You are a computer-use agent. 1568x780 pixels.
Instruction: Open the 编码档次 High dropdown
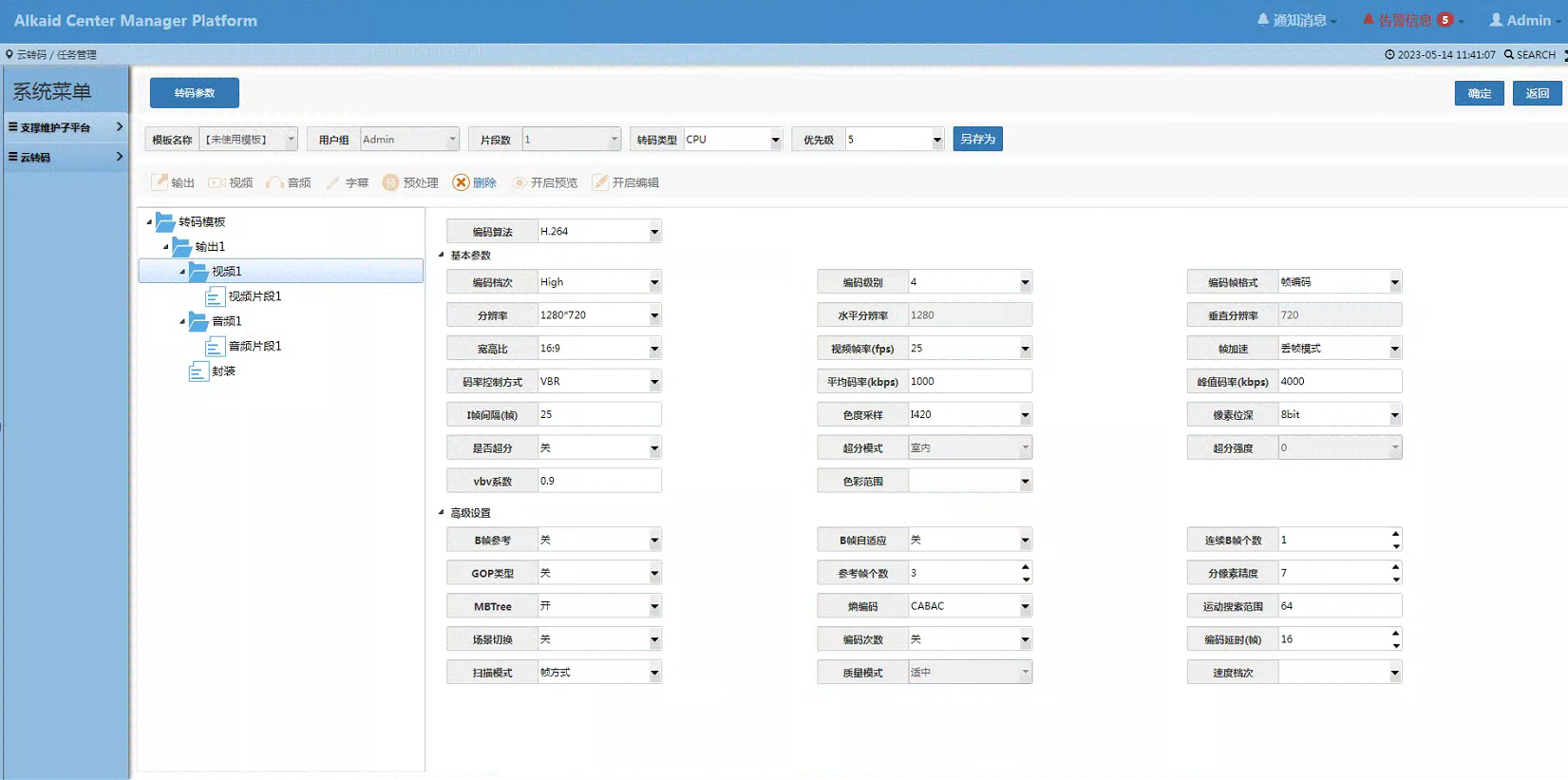click(x=654, y=282)
